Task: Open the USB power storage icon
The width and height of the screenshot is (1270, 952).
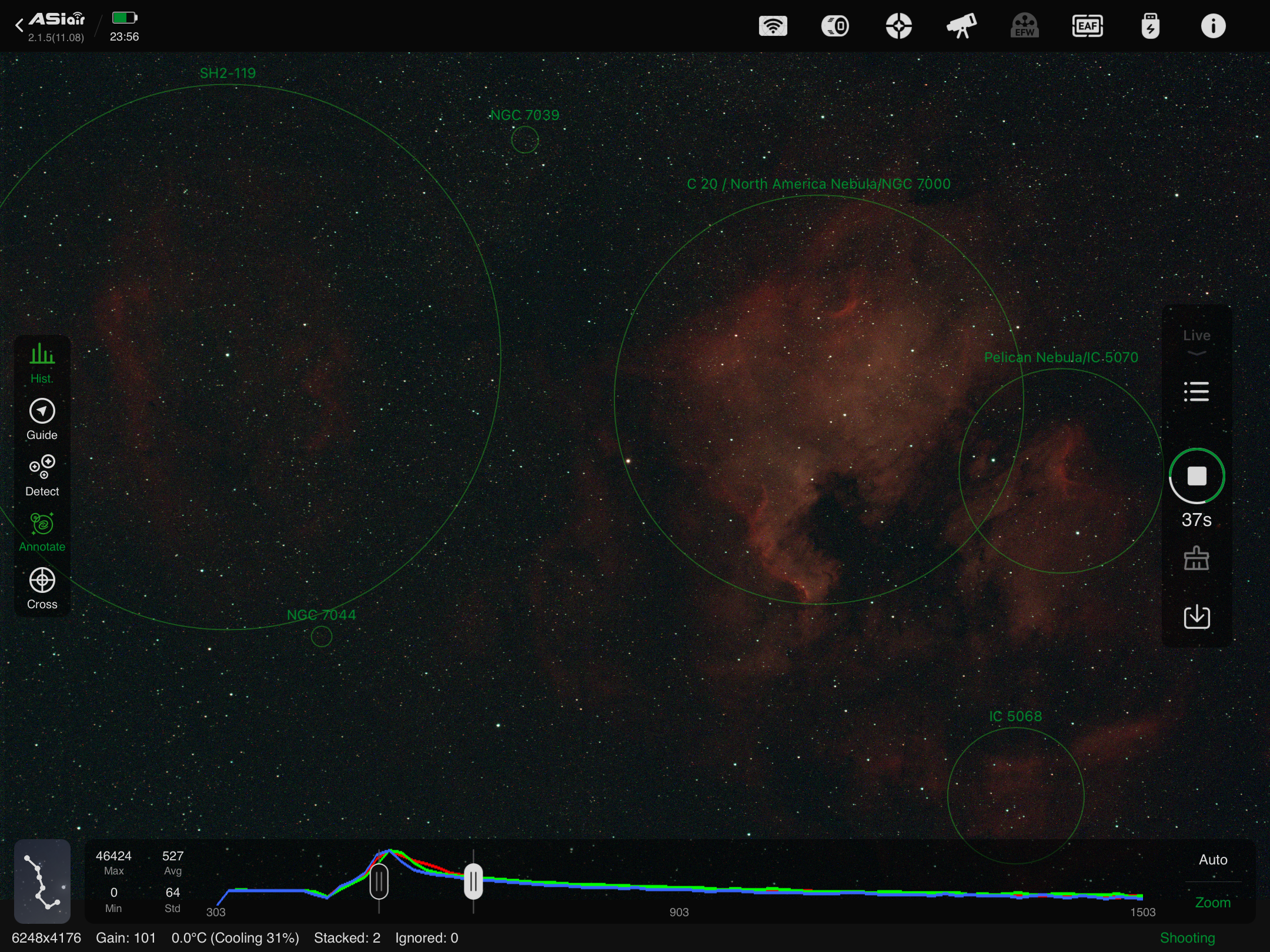Action: pyautogui.click(x=1150, y=26)
